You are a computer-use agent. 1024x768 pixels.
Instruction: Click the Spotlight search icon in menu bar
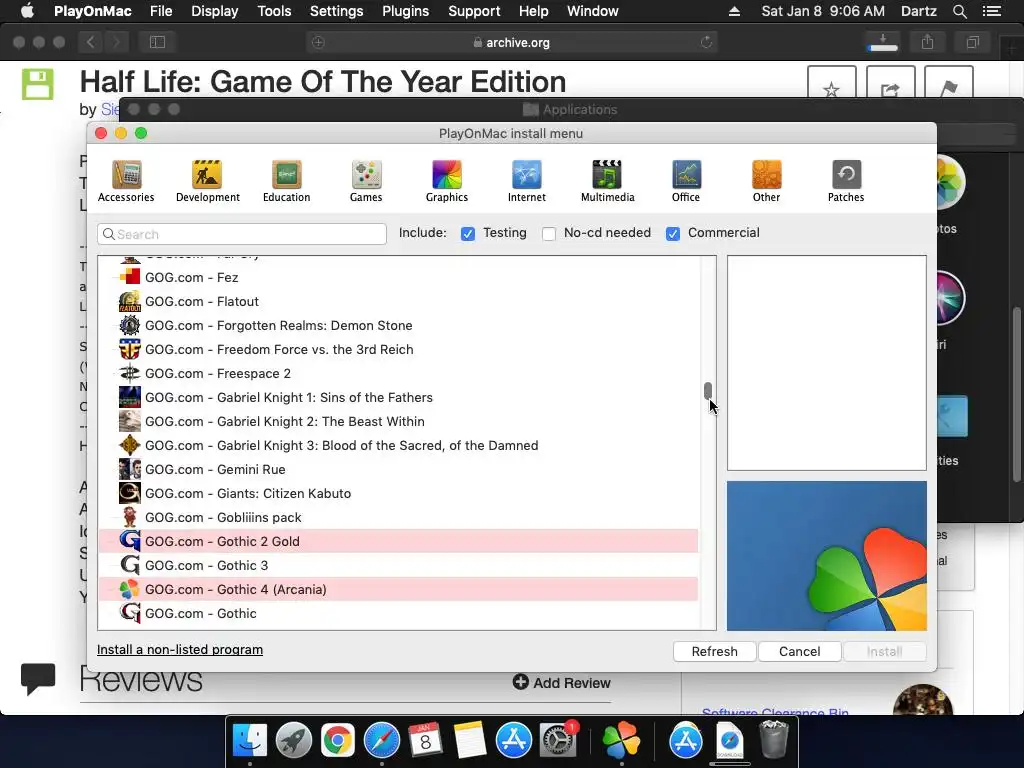pyautogui.click(x=959, y=11)
